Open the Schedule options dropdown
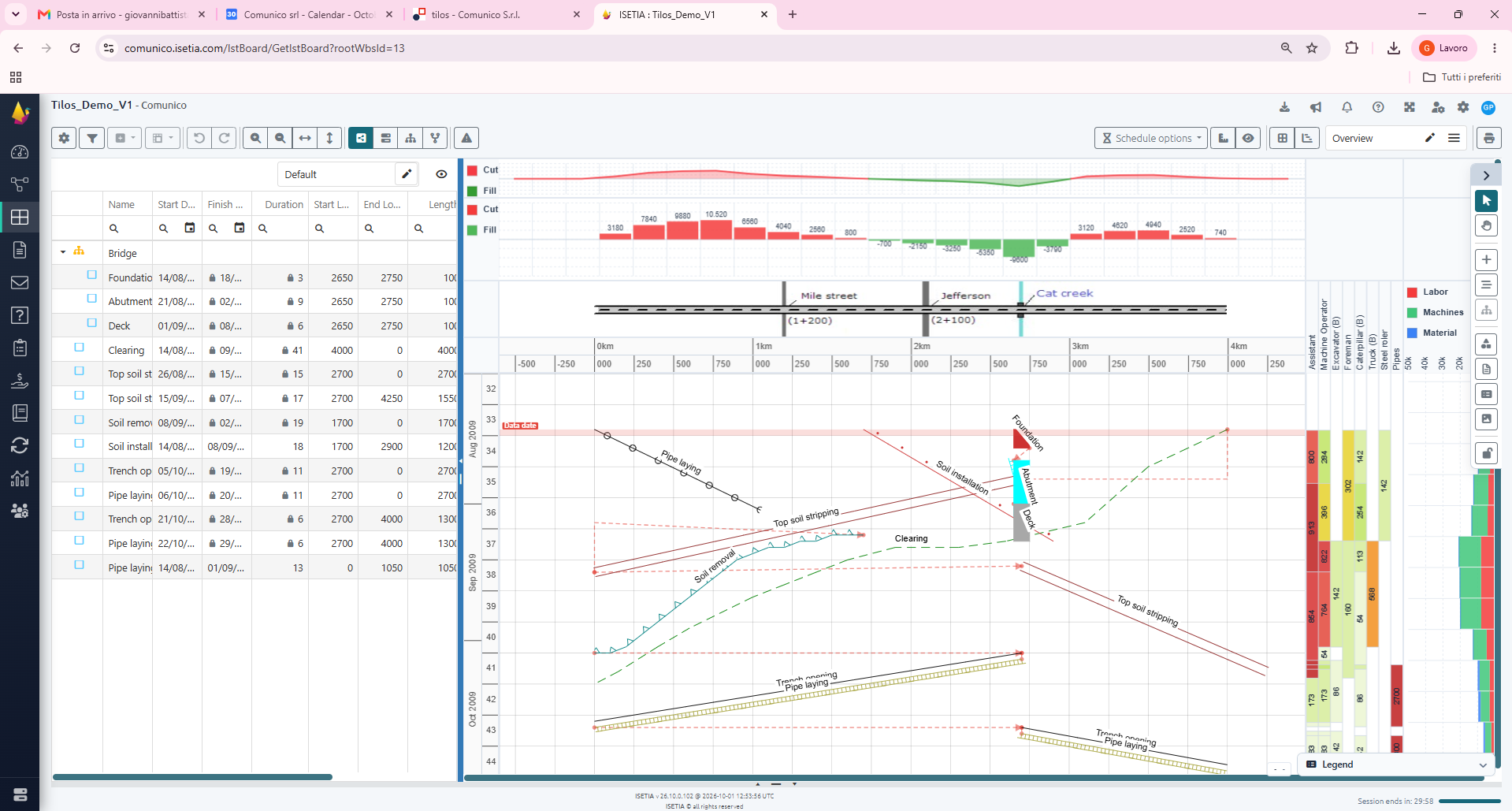The height and width of the screenshot is (811, 1512). click(x=1151, y=138)
